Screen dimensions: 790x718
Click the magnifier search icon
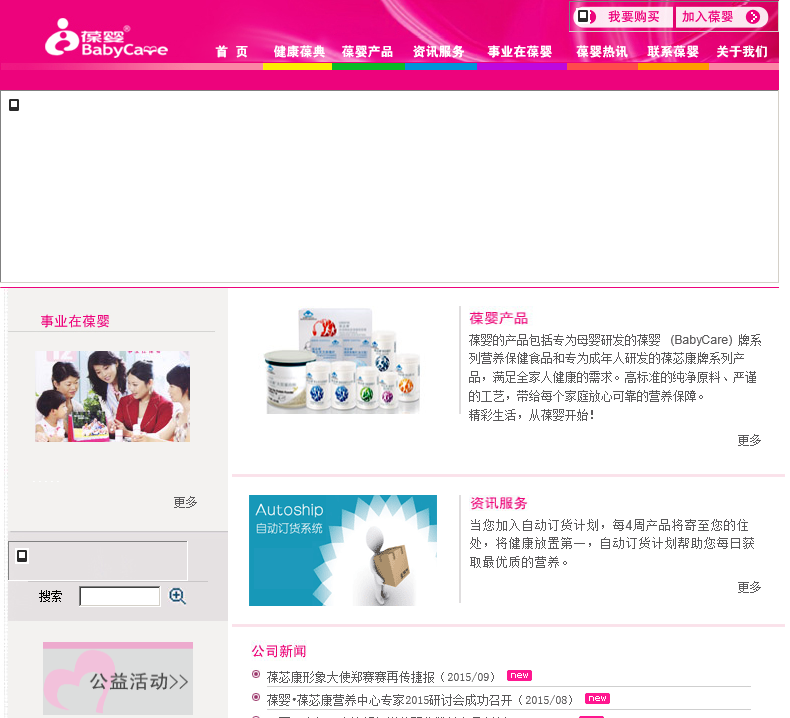point(177,596)
